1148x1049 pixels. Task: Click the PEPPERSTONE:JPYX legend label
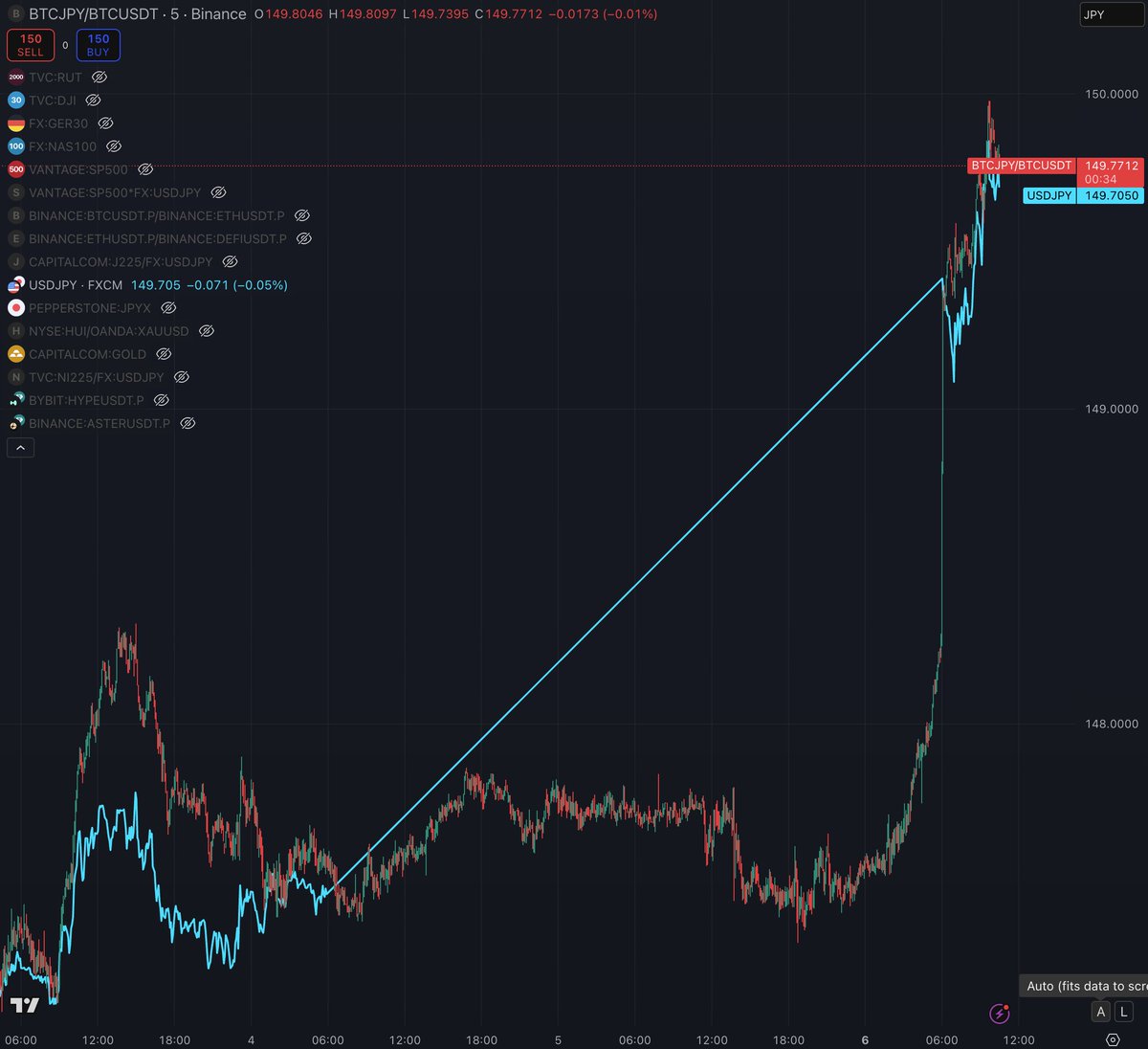(x=90, y=308)
